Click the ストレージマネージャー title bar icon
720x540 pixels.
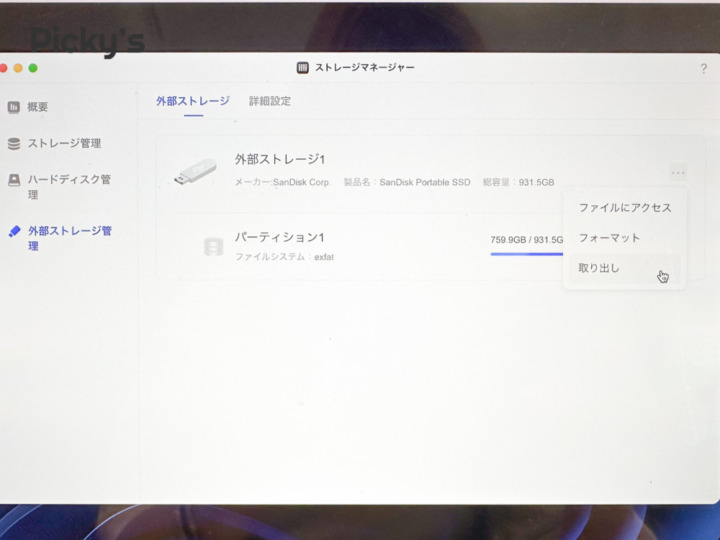click(302, 68)
